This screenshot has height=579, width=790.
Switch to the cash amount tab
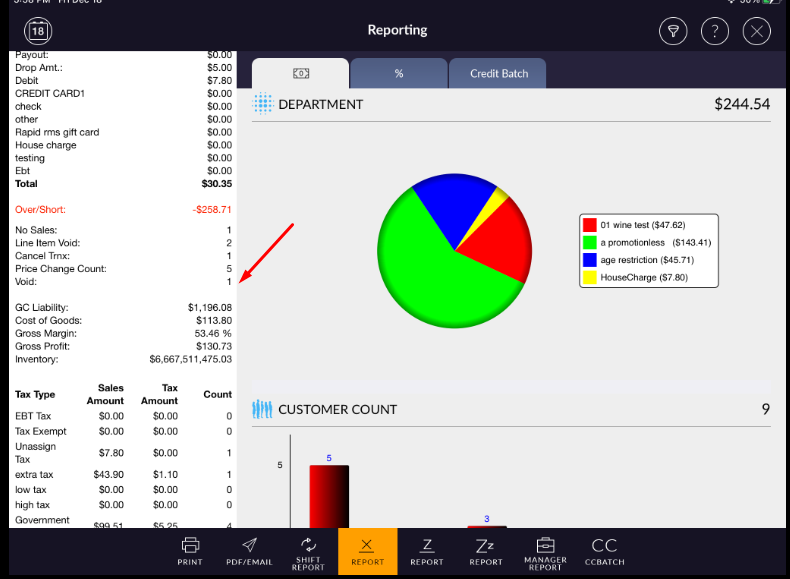click(300, 74)
